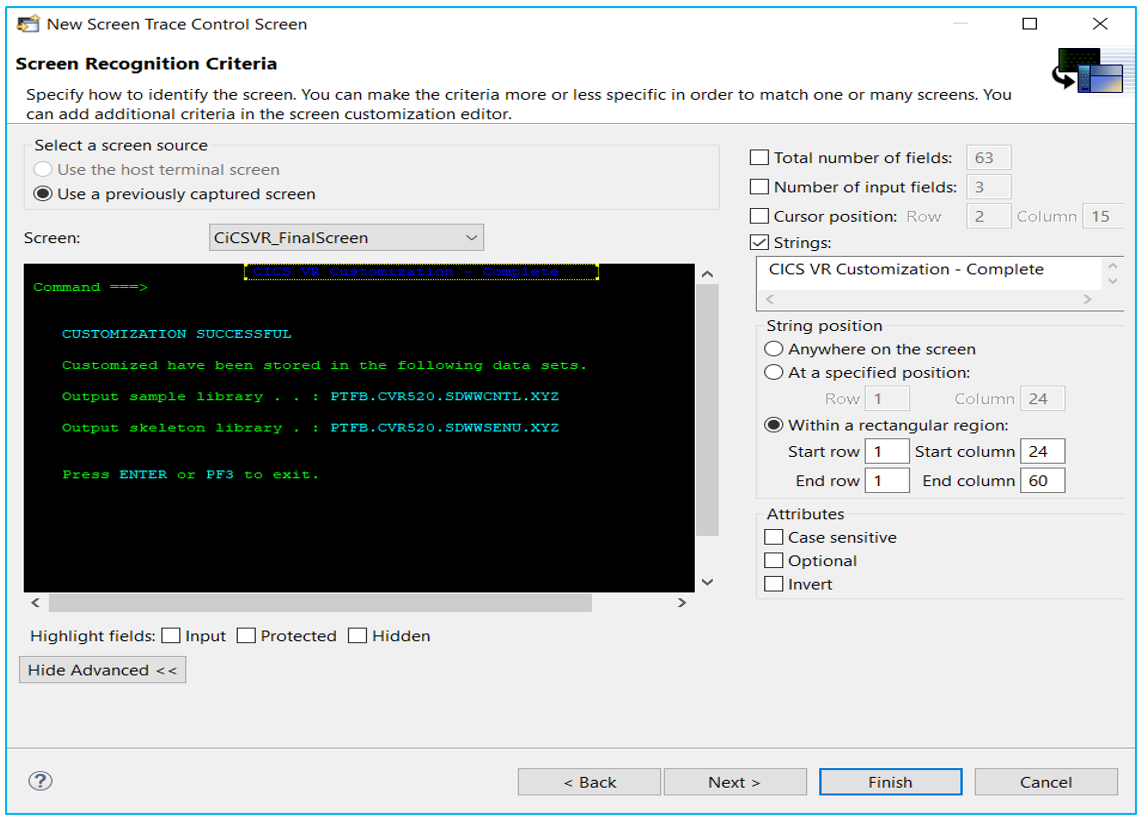The width and height of the screenshot is (1143, 817).
Task: Click 'Press ENTER or PF3 to exit.' text
Action: pos(190,474)
